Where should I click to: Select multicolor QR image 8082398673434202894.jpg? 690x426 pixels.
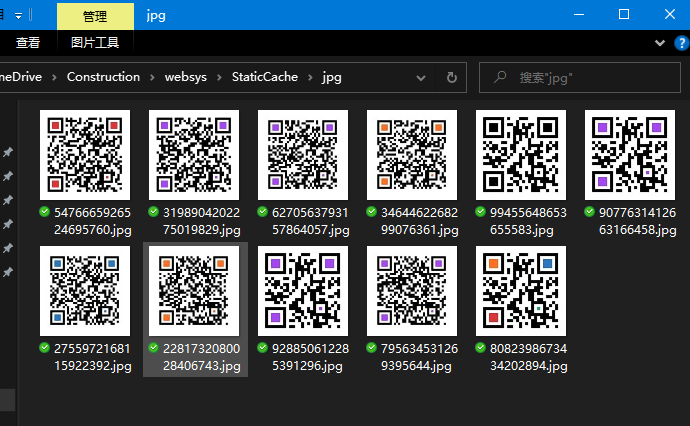pos(521,291)
